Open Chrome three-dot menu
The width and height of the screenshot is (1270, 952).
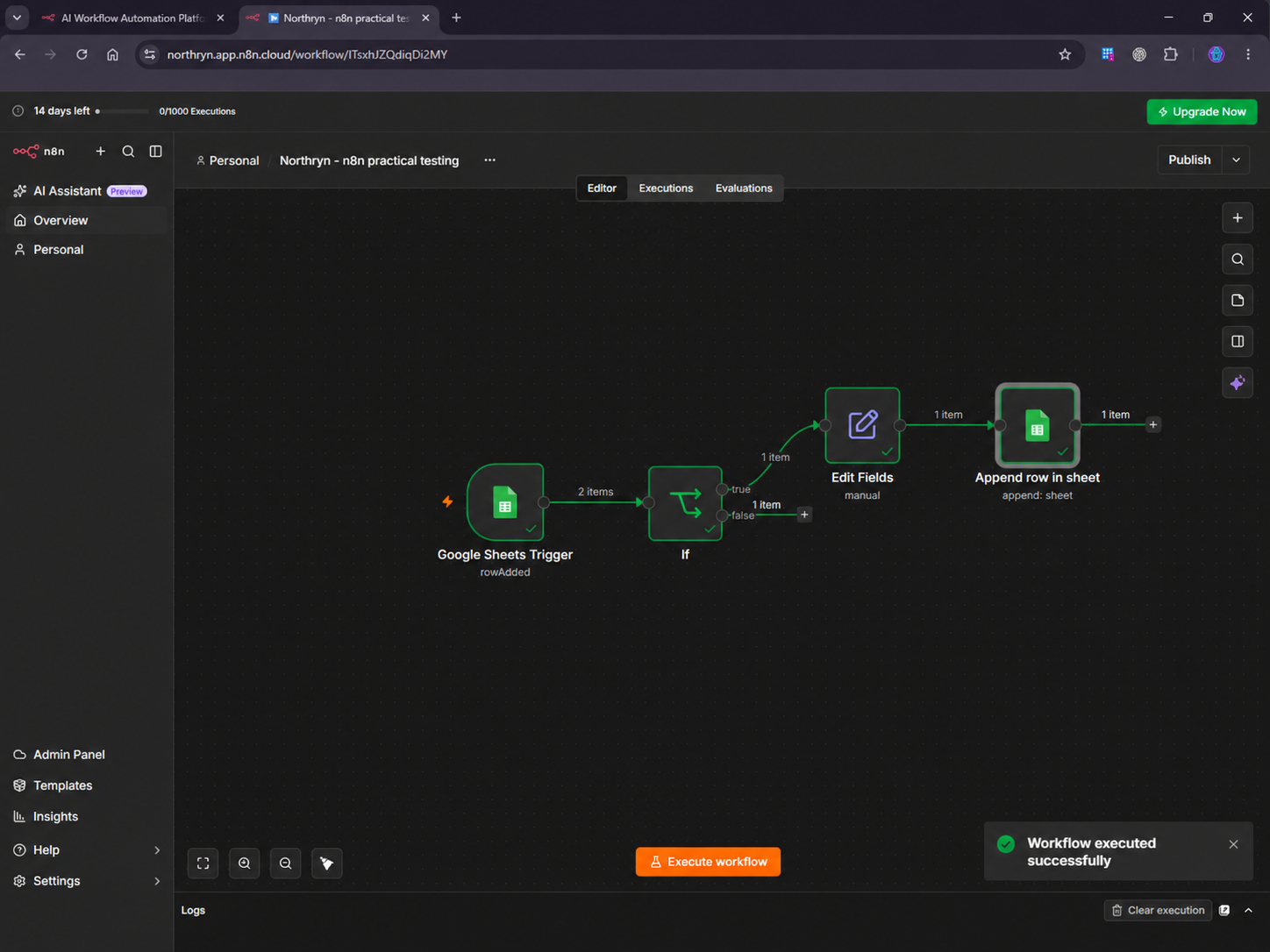coord(1248,54)
